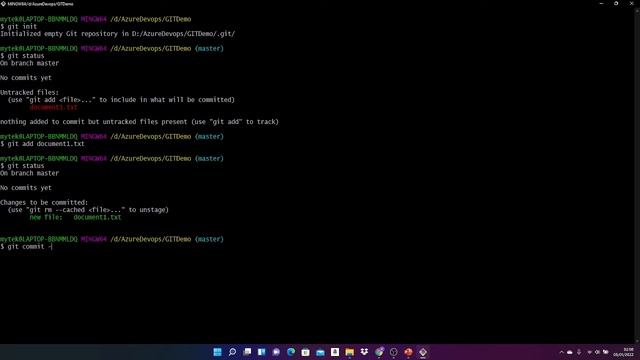640x360 pixels.
Task: Open the battery status tray icon
Action: (606, 352)
